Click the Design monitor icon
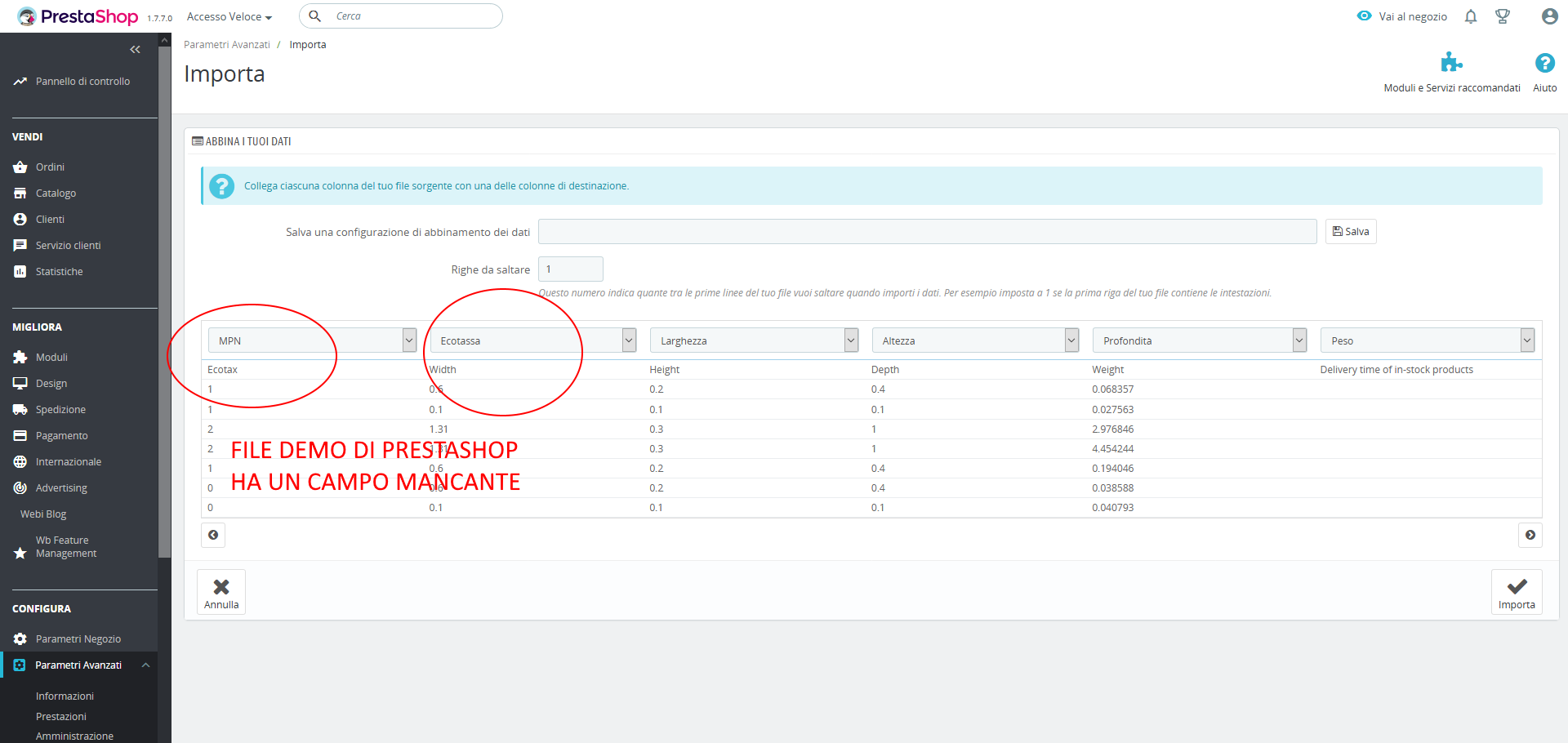The image size is (1568, 743). point(20,384)
